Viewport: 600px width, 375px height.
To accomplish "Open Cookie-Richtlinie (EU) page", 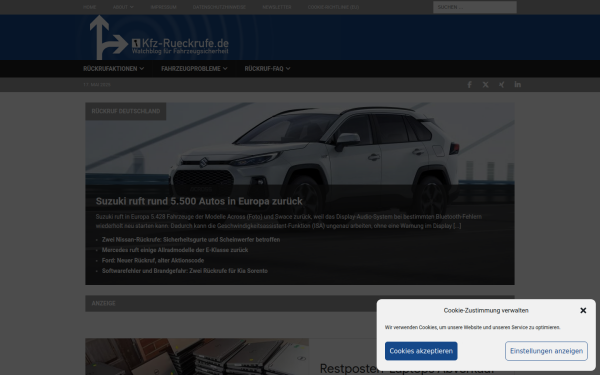I will tap(333, 7).
